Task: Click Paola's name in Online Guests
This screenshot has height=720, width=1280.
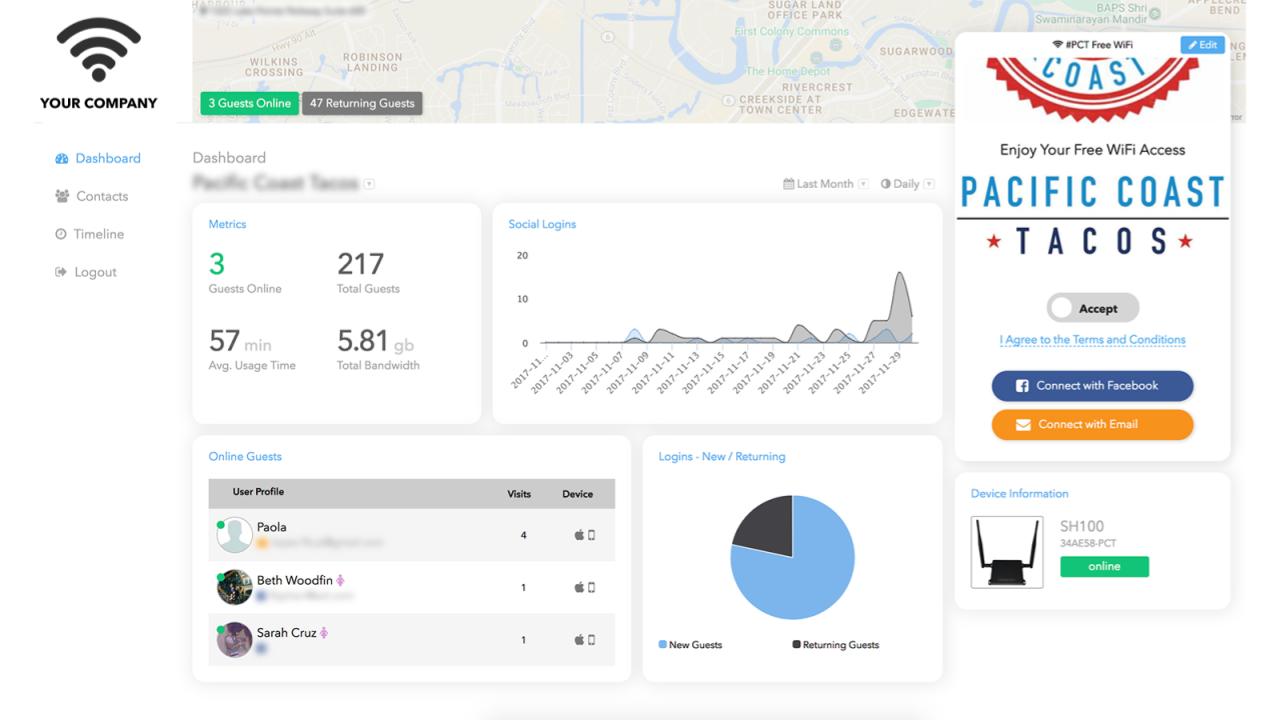Action: tap(271, 527)
